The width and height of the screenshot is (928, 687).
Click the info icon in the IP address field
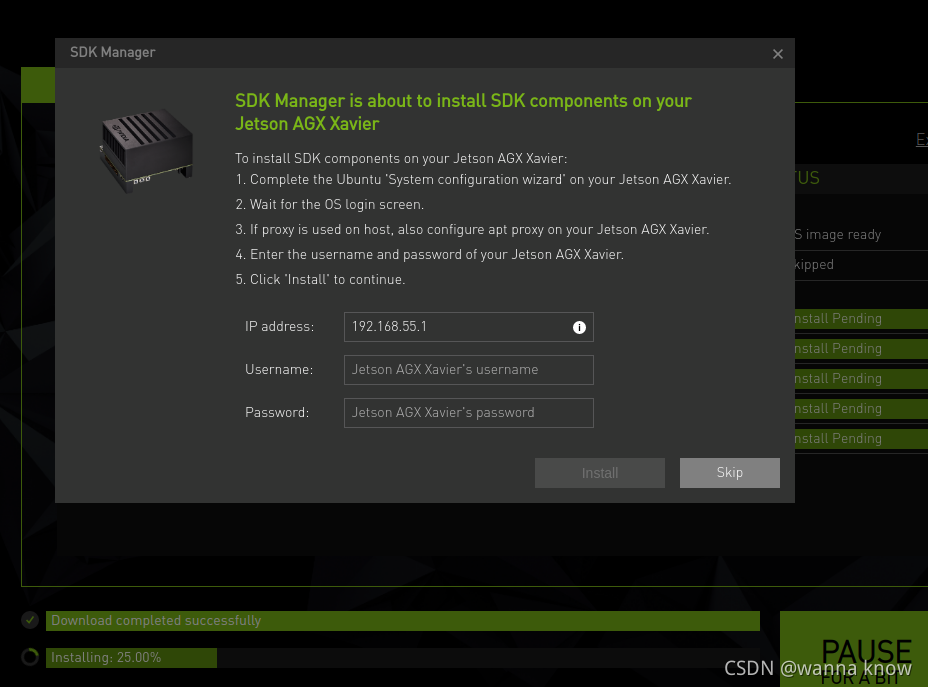(x=579, y=327)
